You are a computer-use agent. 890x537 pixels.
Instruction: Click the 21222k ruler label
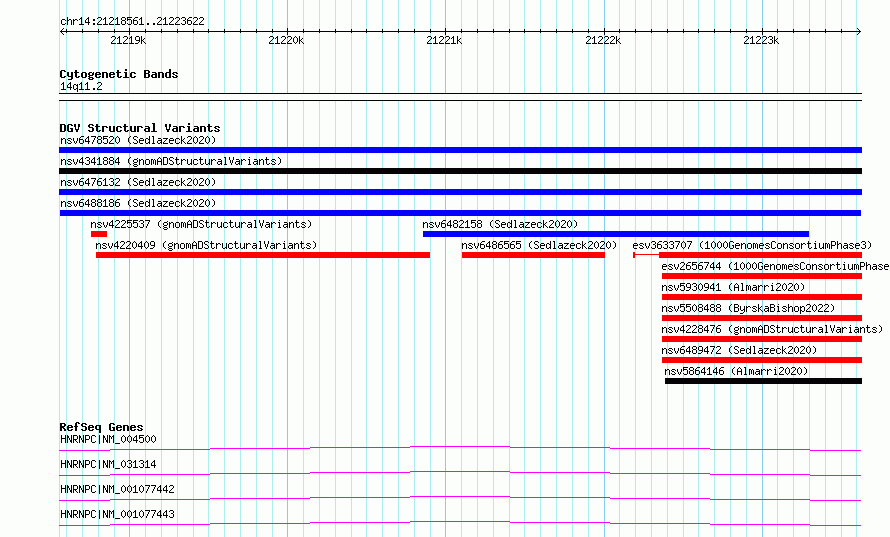click(x=603, y=40)
